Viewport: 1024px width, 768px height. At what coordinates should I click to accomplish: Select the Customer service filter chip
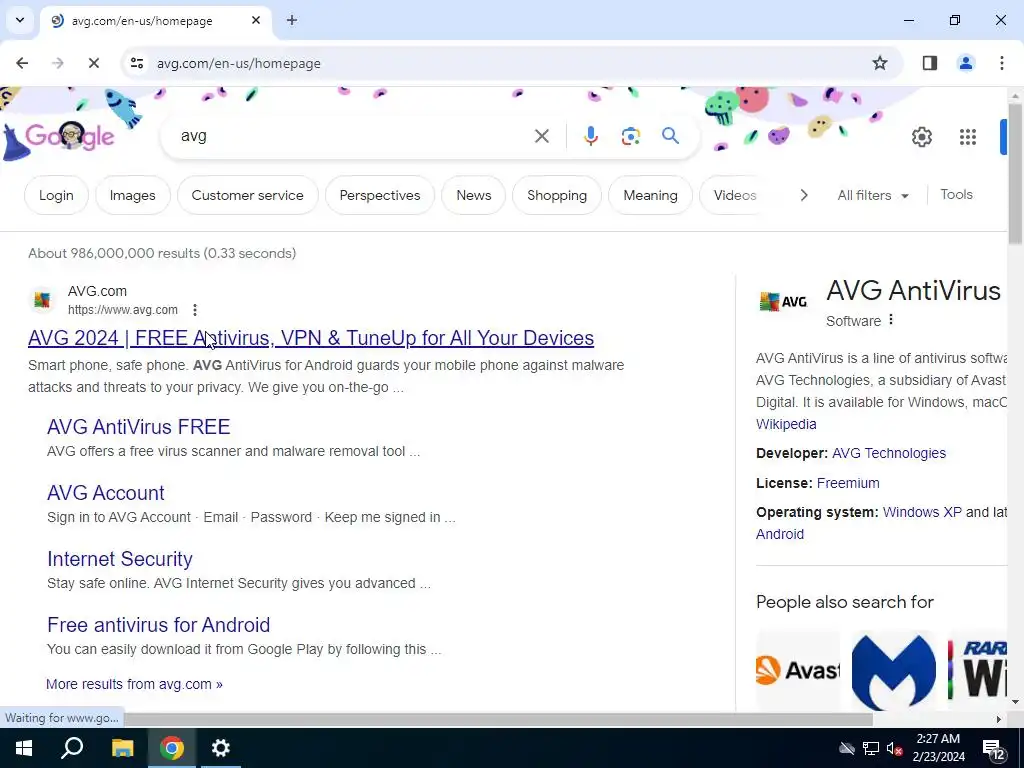point(248,195)
